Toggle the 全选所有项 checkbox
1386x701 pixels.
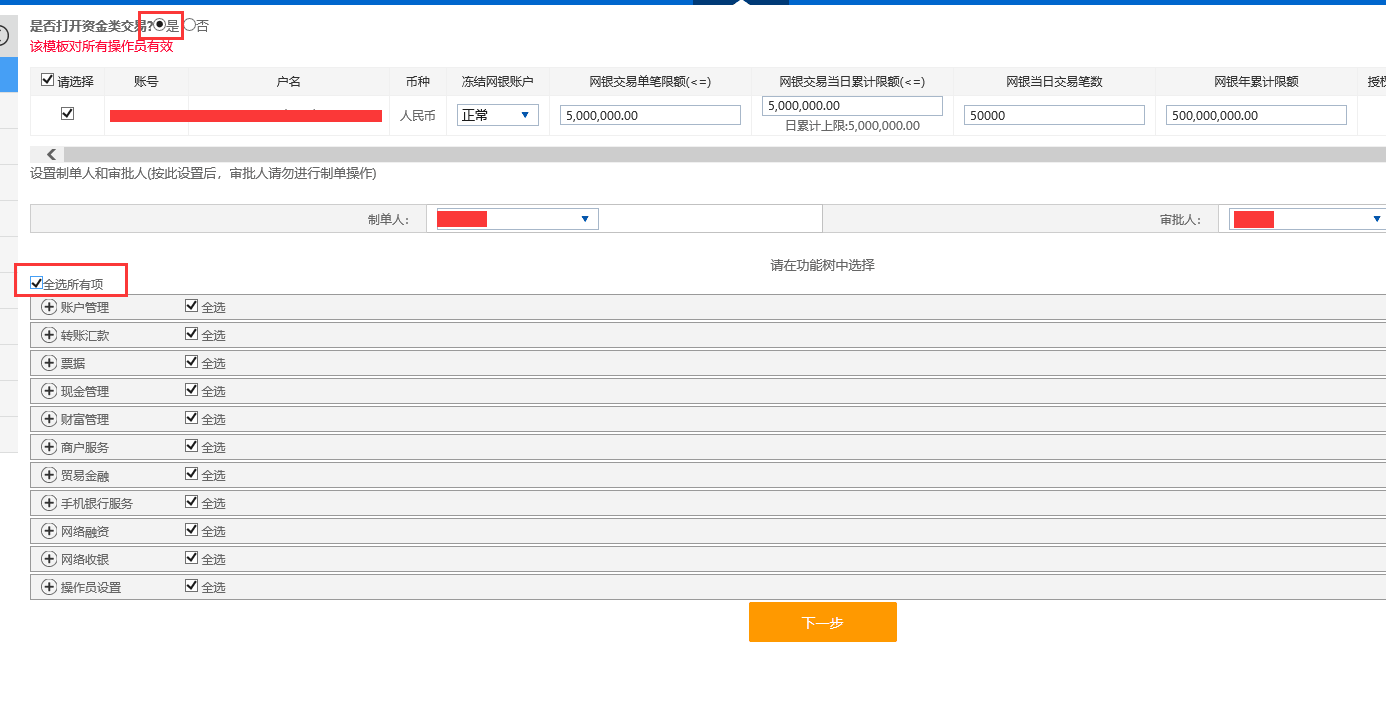click(x=37, y=283)
